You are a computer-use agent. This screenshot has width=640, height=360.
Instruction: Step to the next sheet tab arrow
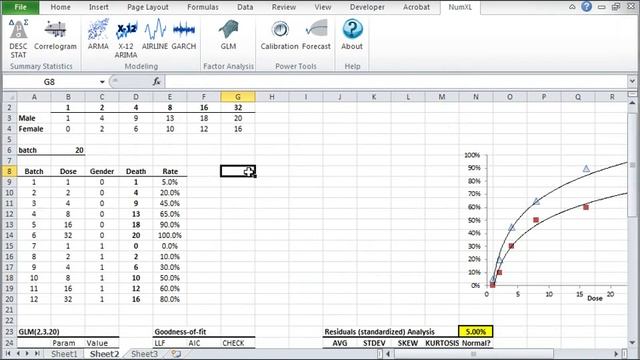click(x=27, y=353)
